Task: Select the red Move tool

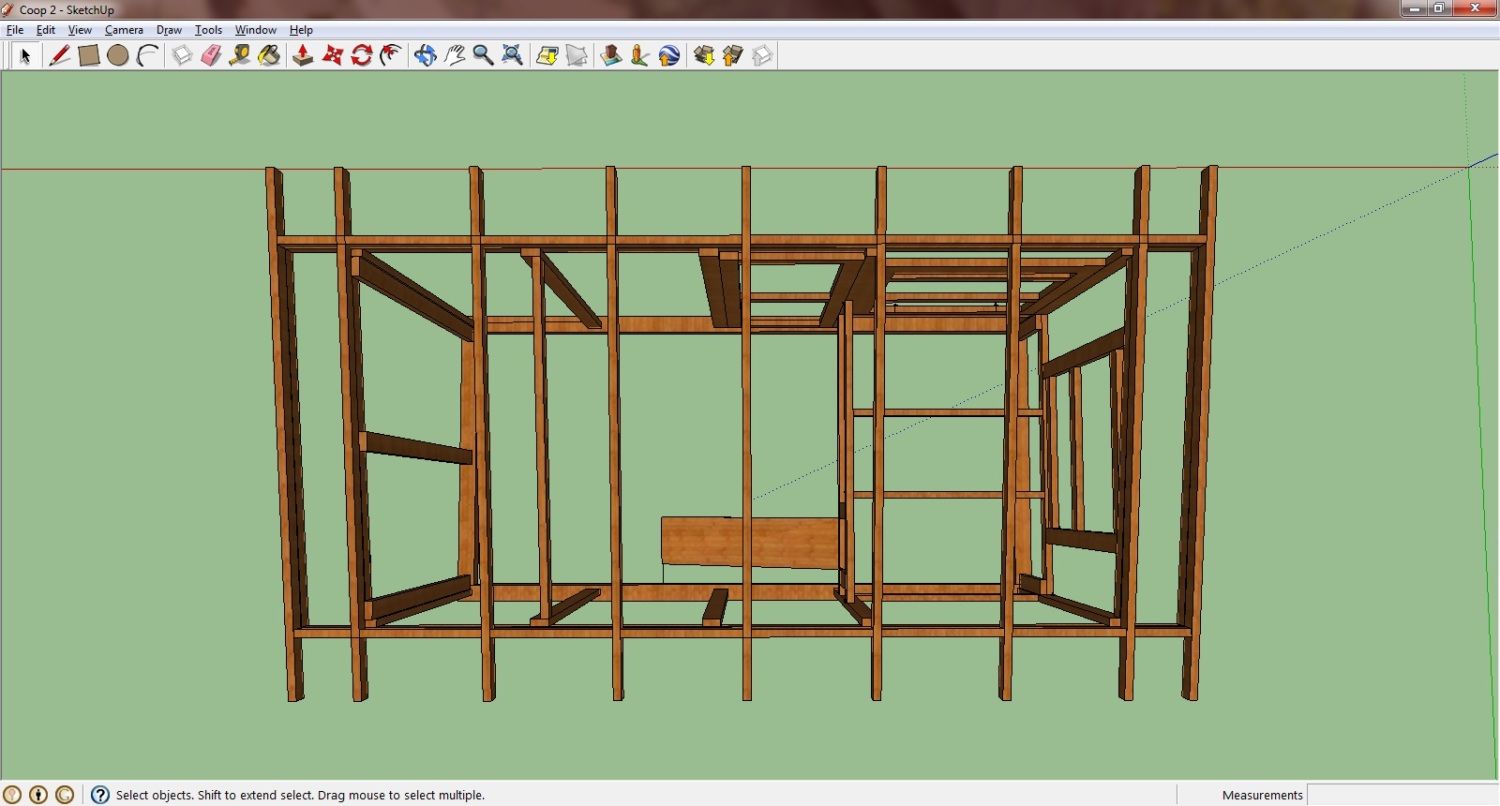Action: coord(333,56)
